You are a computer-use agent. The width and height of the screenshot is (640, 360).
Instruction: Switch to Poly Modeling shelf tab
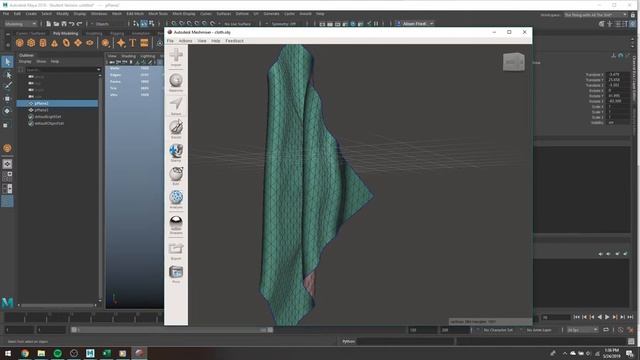point(65,33)
